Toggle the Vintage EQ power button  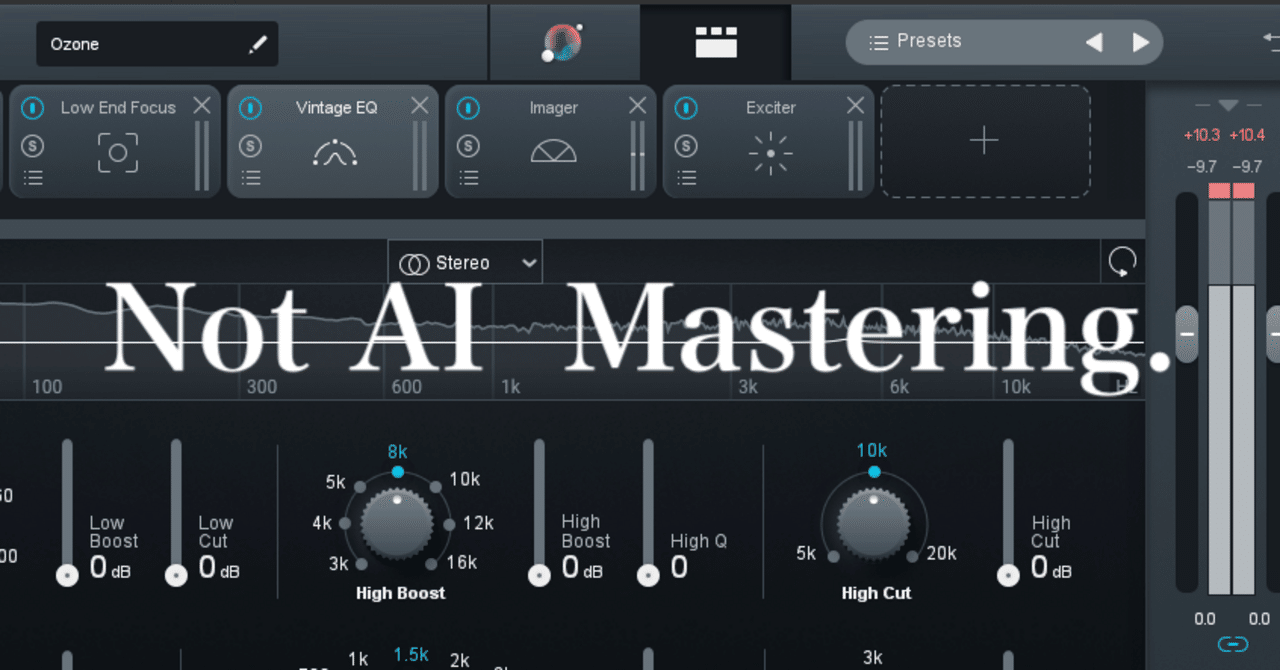251,107
